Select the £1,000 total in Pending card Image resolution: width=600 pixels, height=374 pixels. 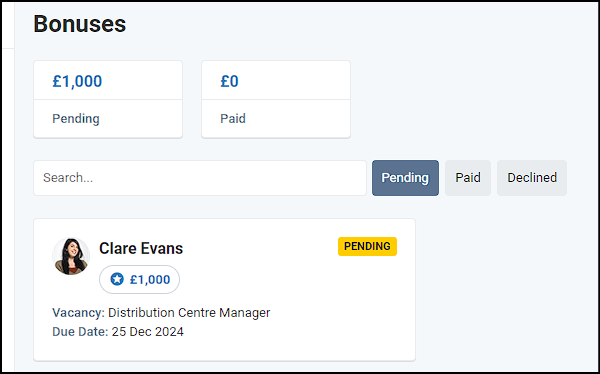pyautogui.click(x=77, y=81)
